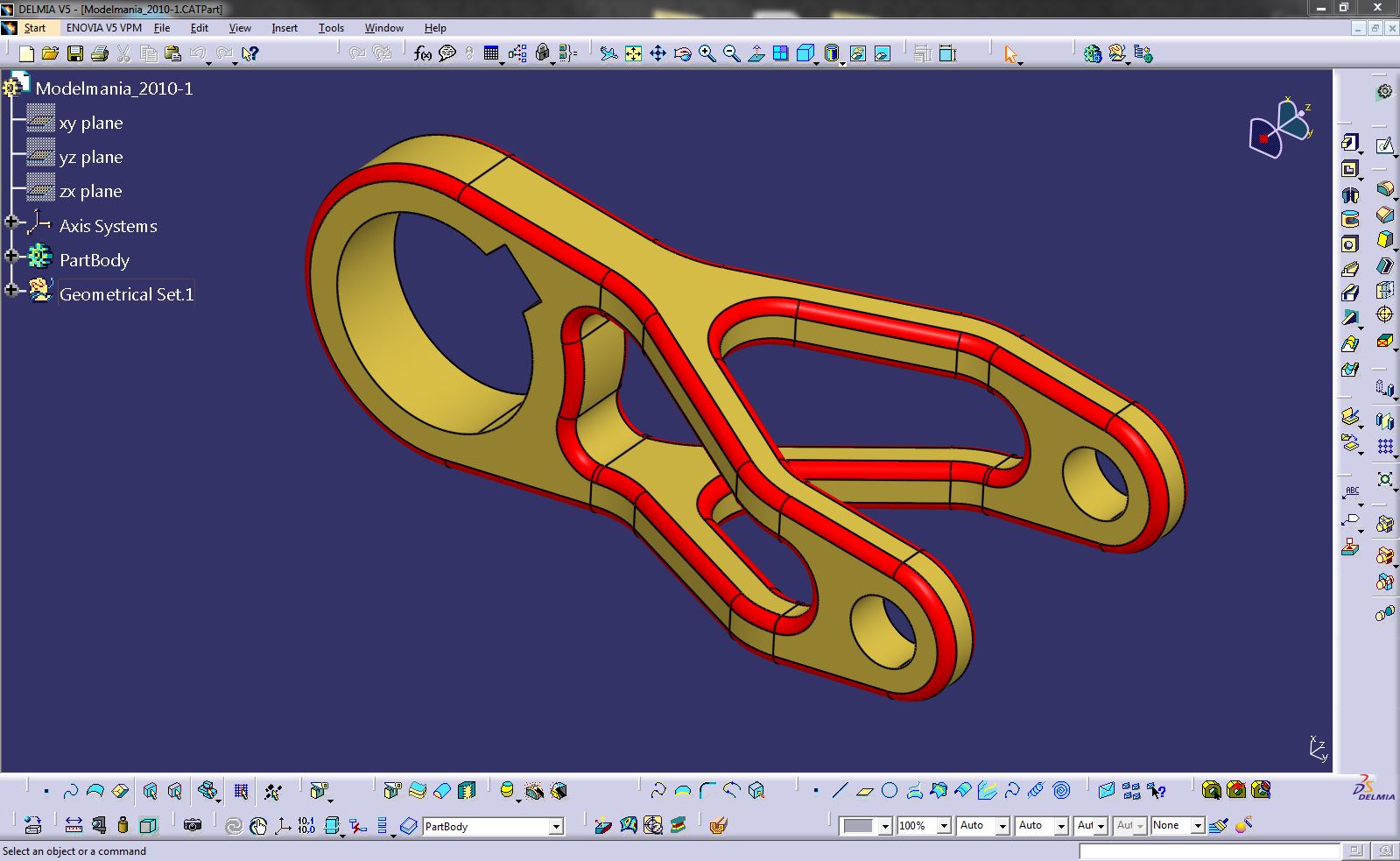Click the Measure Between ruler icon
The height and width of the screenshot is (861, 1400).
[74, 825]
